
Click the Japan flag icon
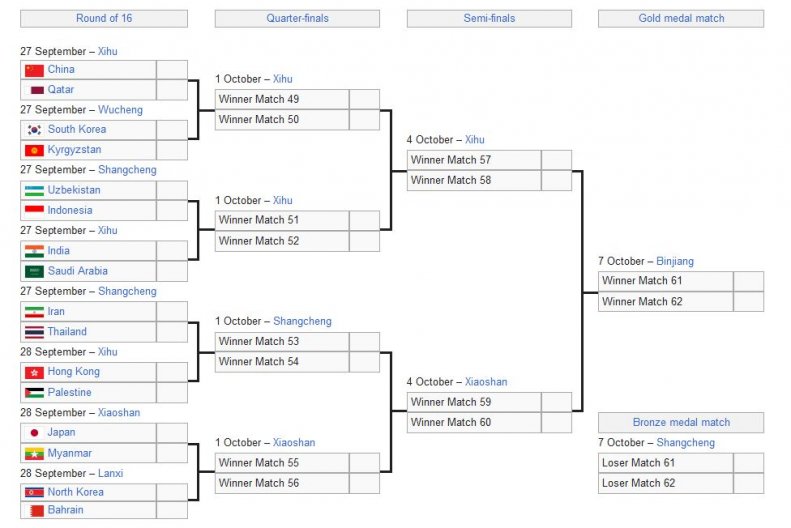tap(34, 433)
